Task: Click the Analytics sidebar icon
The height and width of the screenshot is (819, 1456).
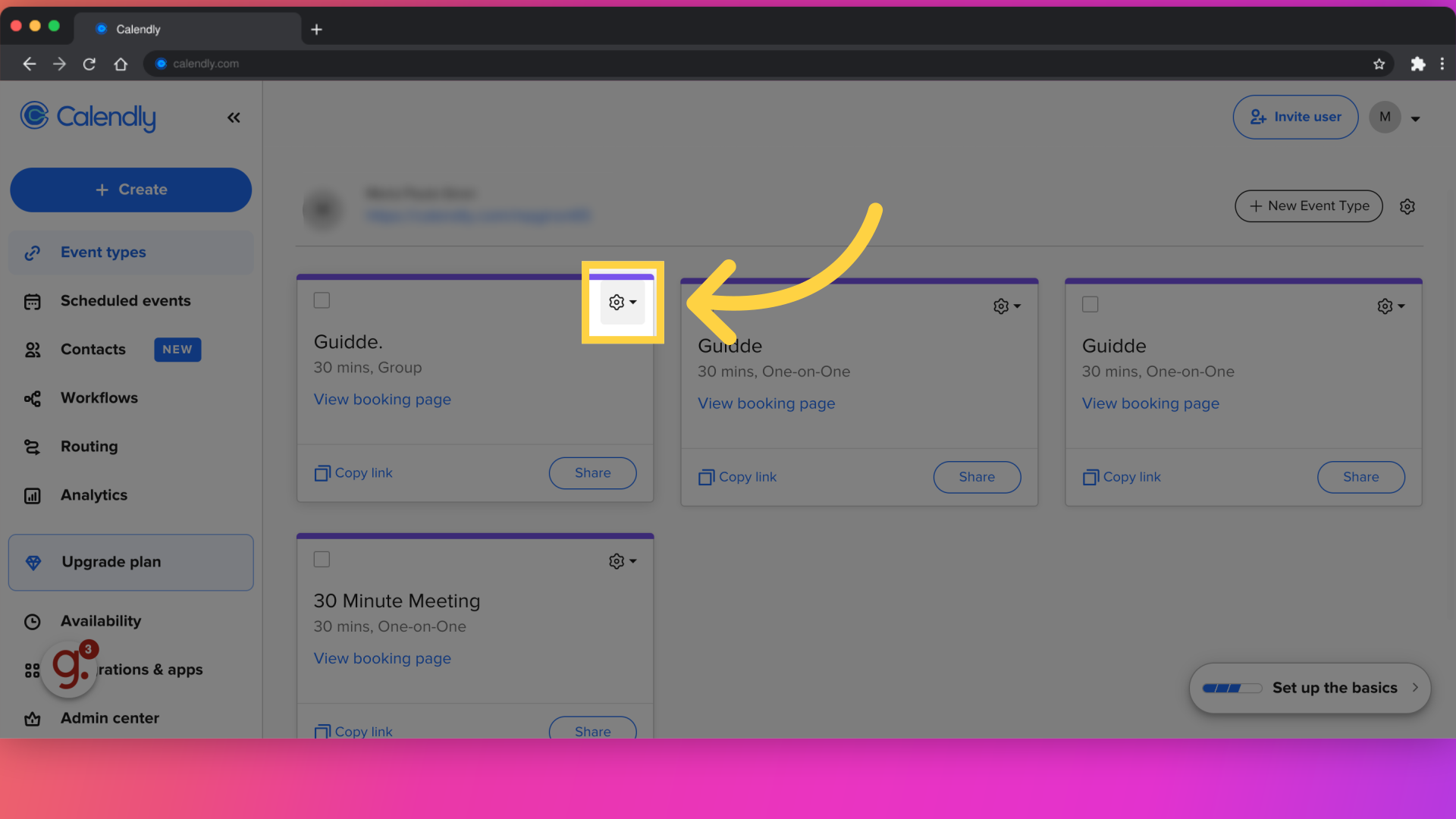Action: point(32,494)
